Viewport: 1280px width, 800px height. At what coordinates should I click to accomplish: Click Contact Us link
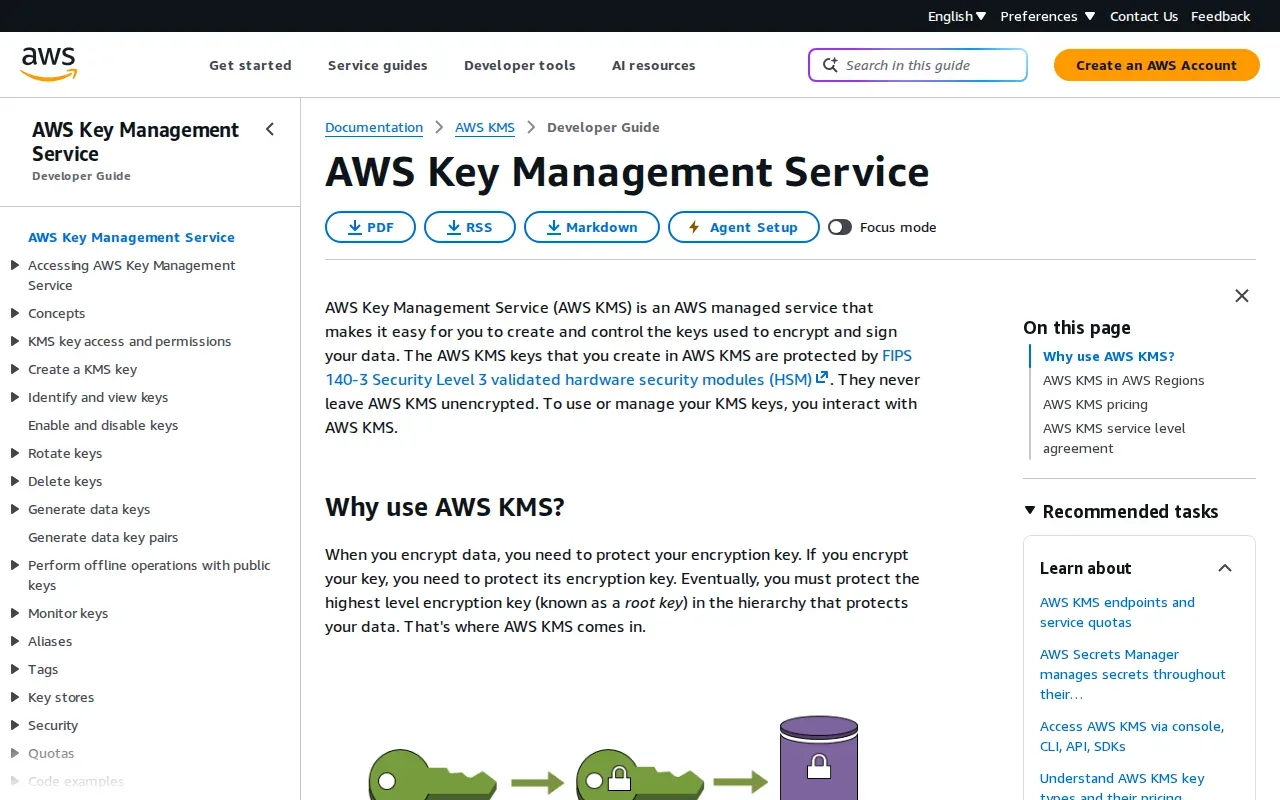tap(1144, 16)
